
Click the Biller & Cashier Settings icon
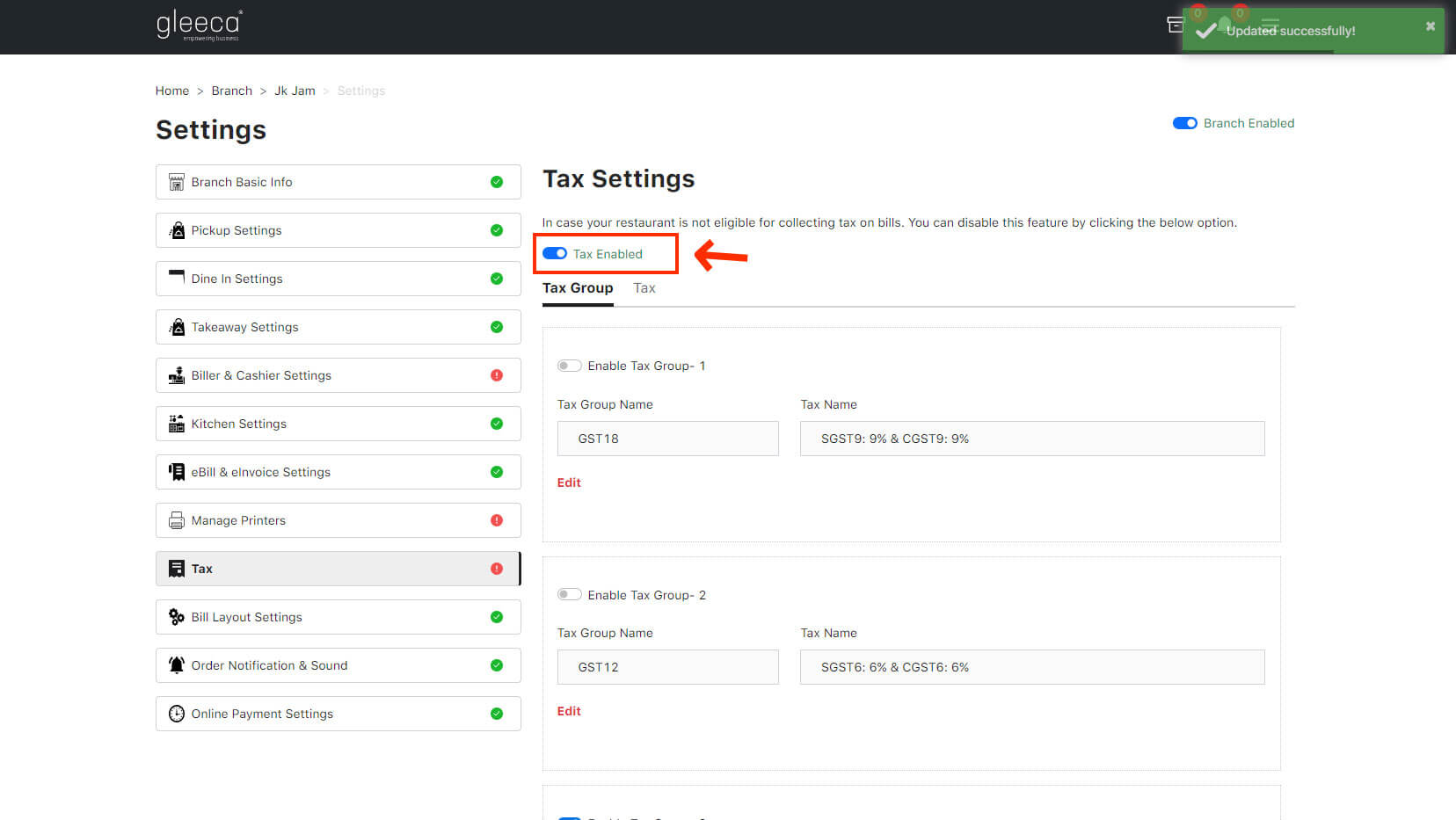click(x=176, y=375)
